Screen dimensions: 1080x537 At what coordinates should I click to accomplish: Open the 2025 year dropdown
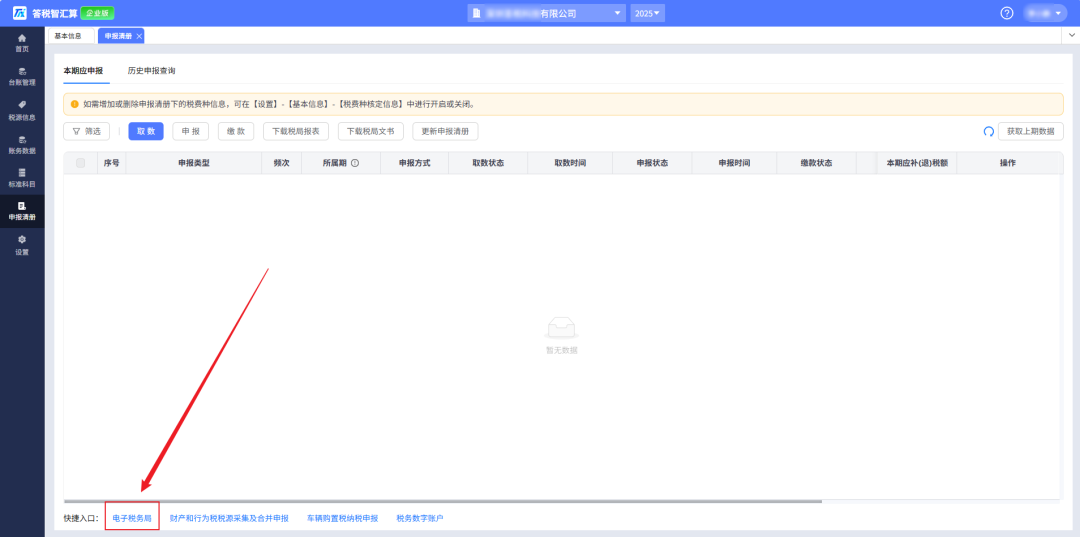(647, 13)
